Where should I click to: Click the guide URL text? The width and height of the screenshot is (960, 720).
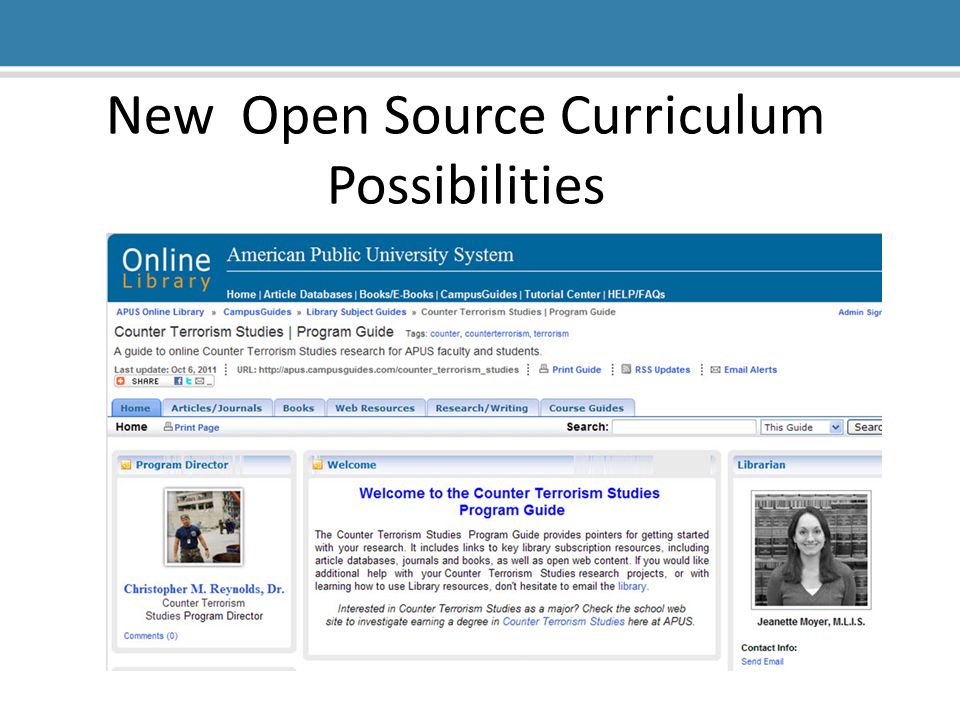click(x=378, y=370)
